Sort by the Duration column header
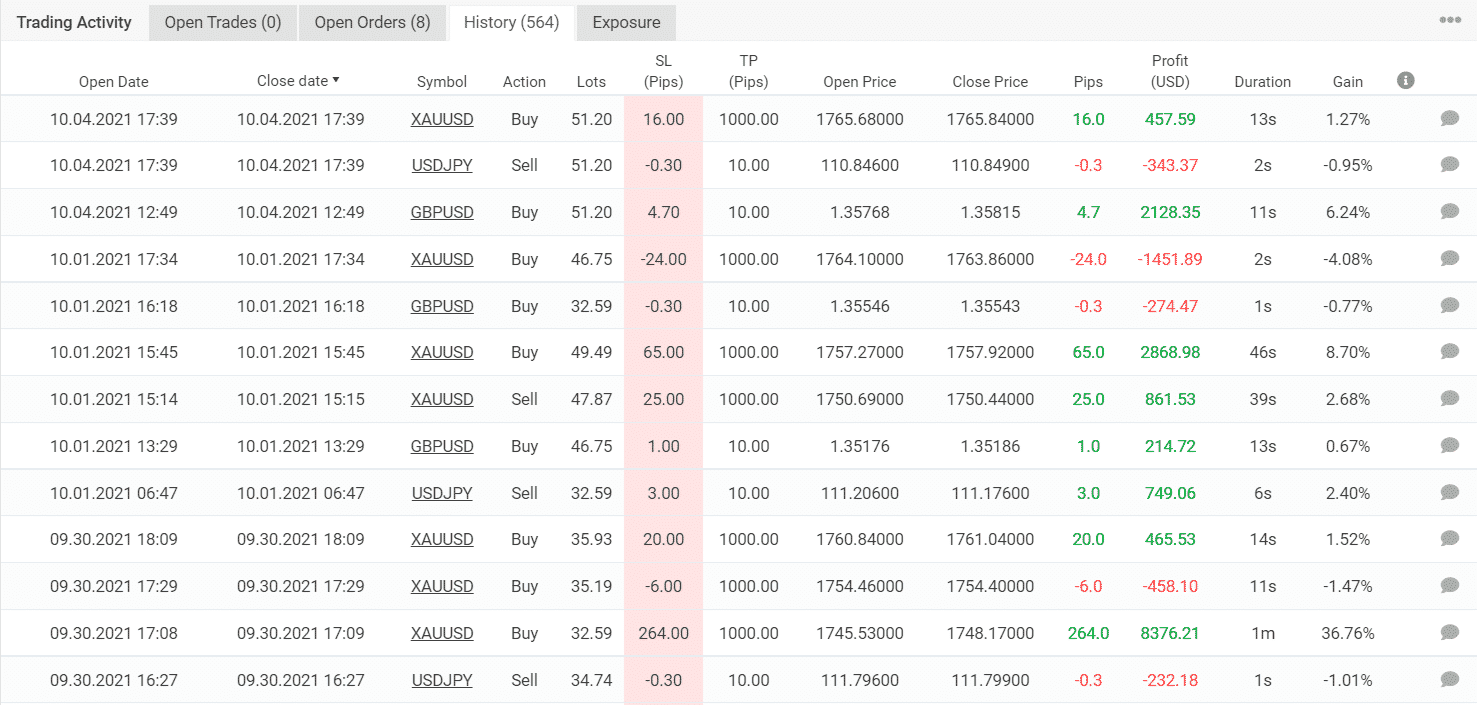Viewport: 1477px width, 705px height. (x=1262, y=82)
